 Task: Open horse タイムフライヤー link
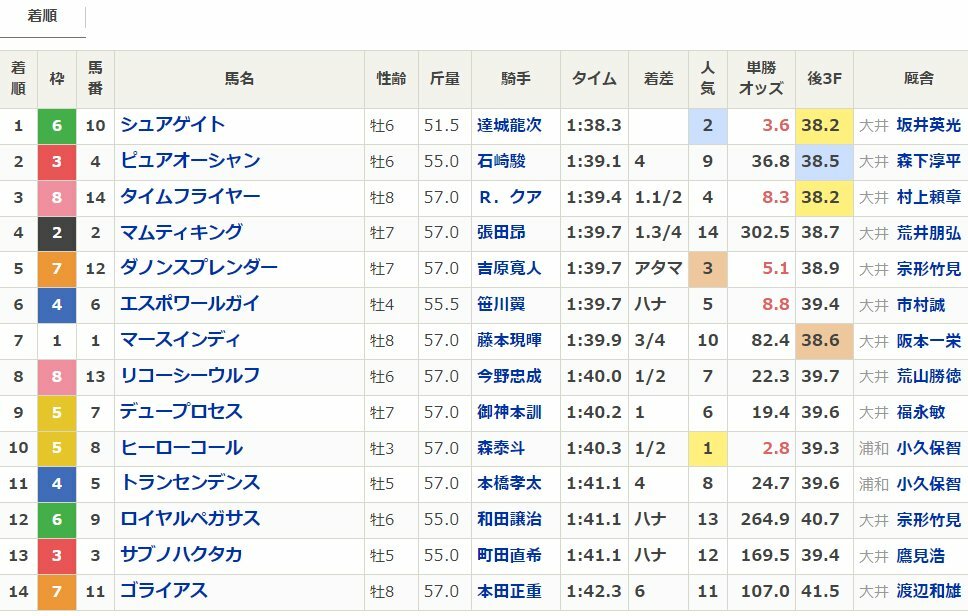[190, 197]
